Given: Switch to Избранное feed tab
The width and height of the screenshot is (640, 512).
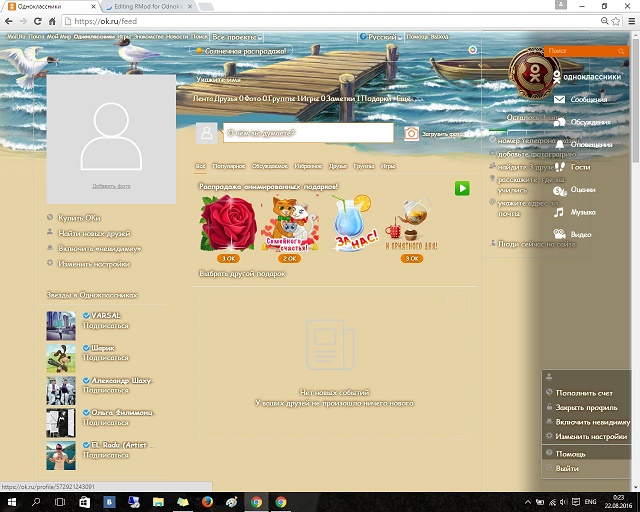Looking at the screenshot, I should [308, 166].
